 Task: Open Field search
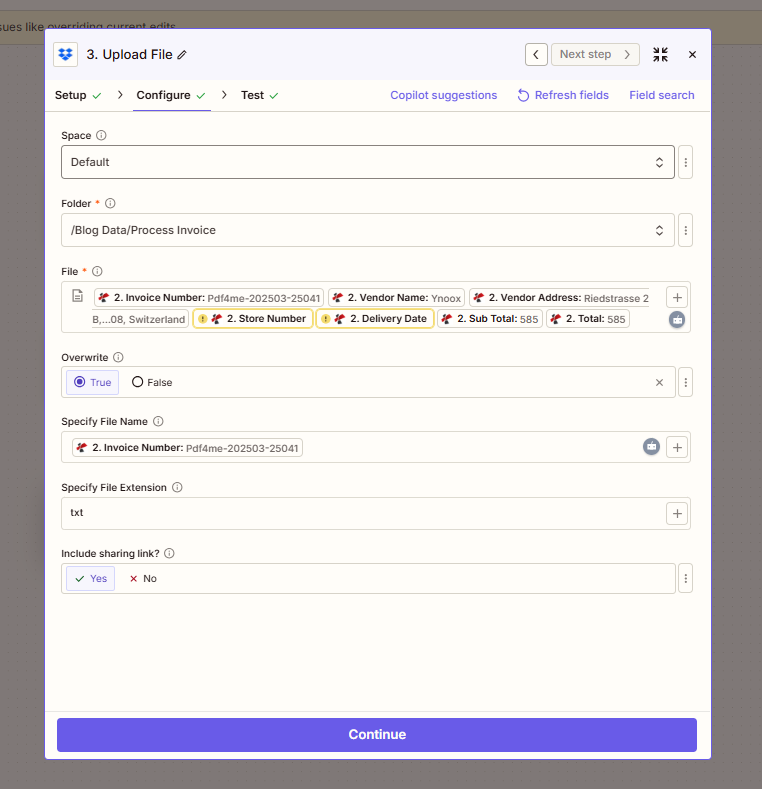click(x=661, y=95)
